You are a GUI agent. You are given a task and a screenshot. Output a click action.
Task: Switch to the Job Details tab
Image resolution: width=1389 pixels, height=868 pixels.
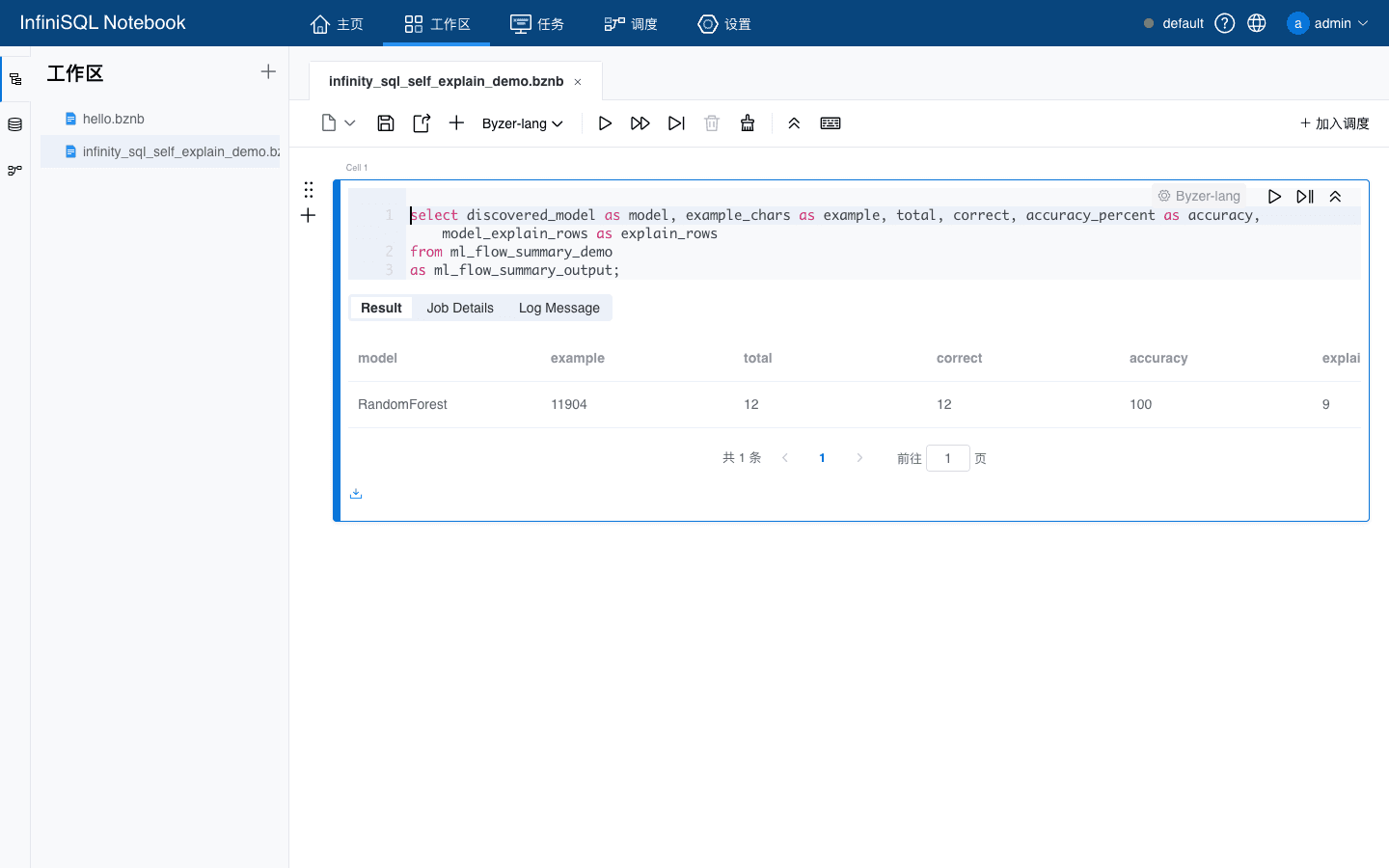click(x=460, y=308)
